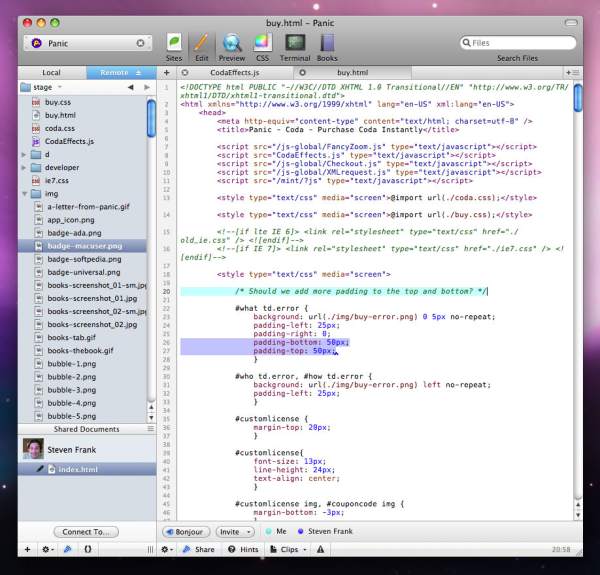Viewport: 600px width, 575px height.
Task: Click the braces symbols icon
Action: (88, 550)
